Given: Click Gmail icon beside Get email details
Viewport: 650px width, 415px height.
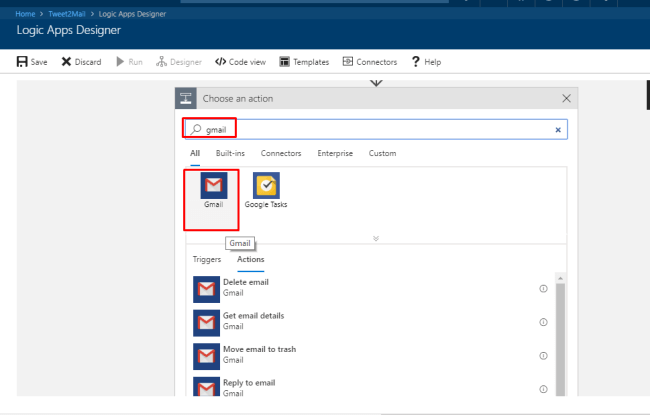Looking at the screenshot, I should point(206,323).
